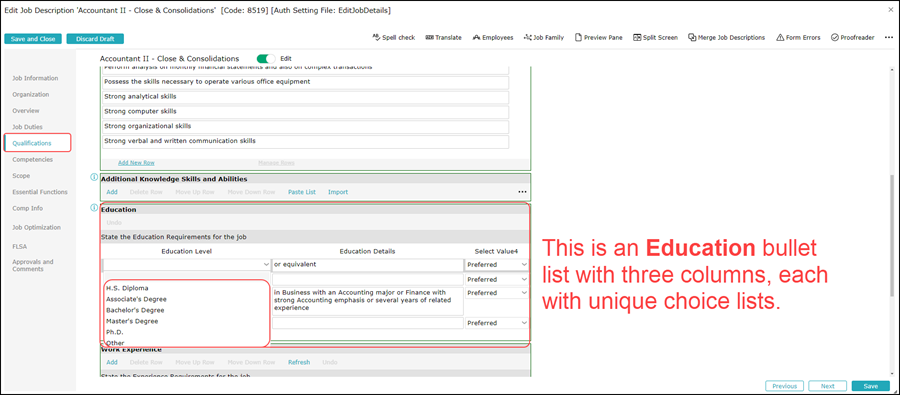Click Add New Row link
The width and height of the screenshot is (900, 395).
point(136,162)
